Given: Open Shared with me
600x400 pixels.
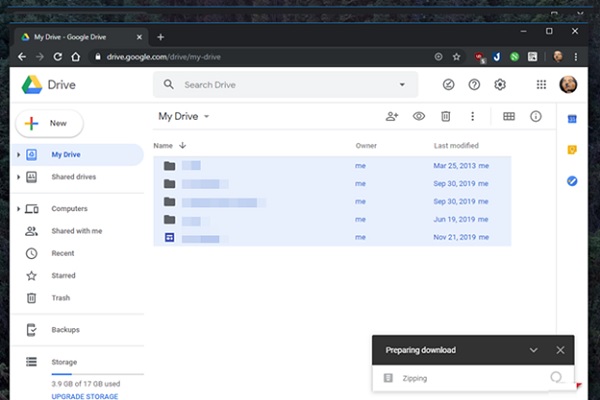Looking at the screenshot, I should (x=77, y=231).
